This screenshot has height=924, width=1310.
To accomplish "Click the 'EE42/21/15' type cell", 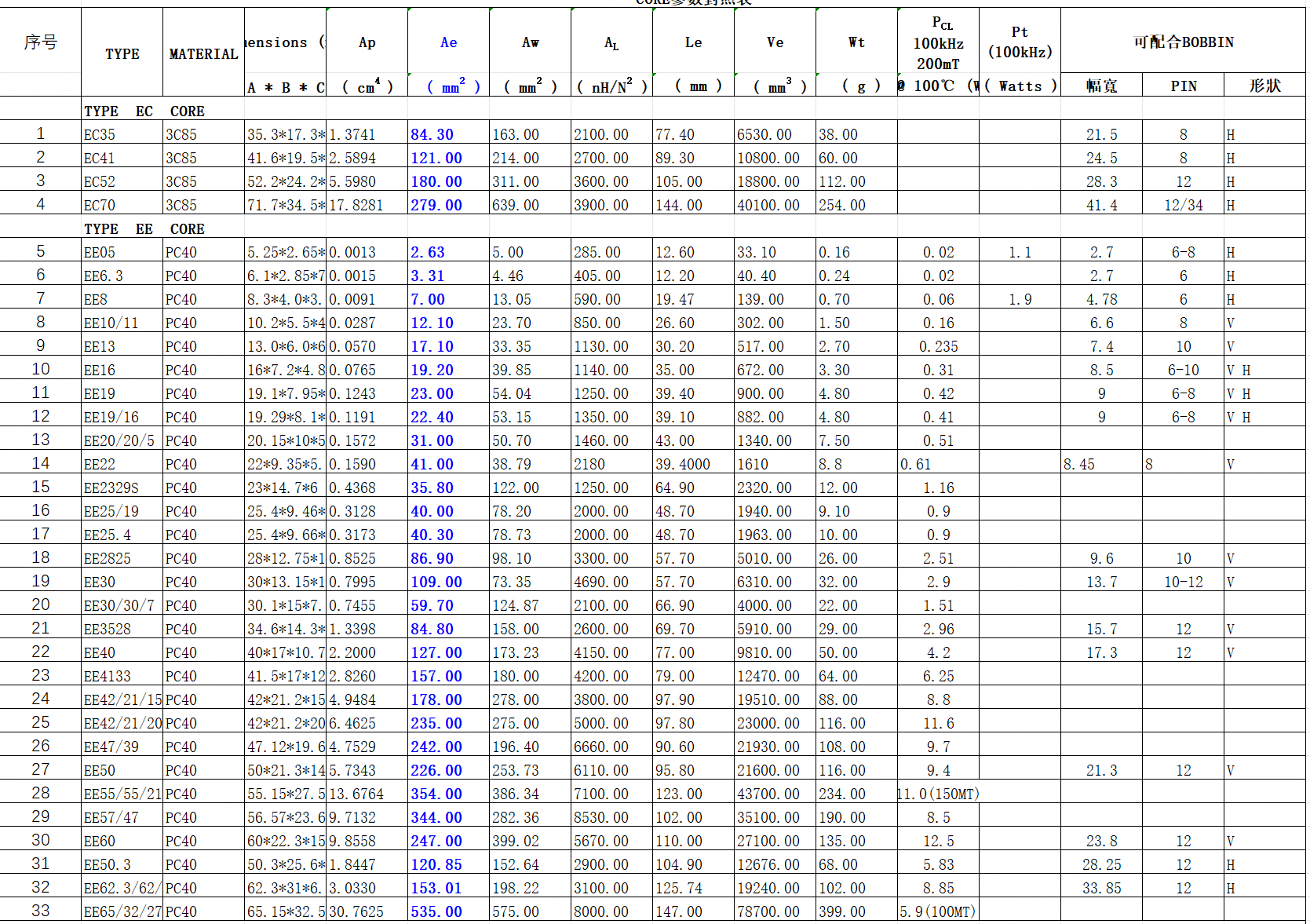I will pos(122,699).
